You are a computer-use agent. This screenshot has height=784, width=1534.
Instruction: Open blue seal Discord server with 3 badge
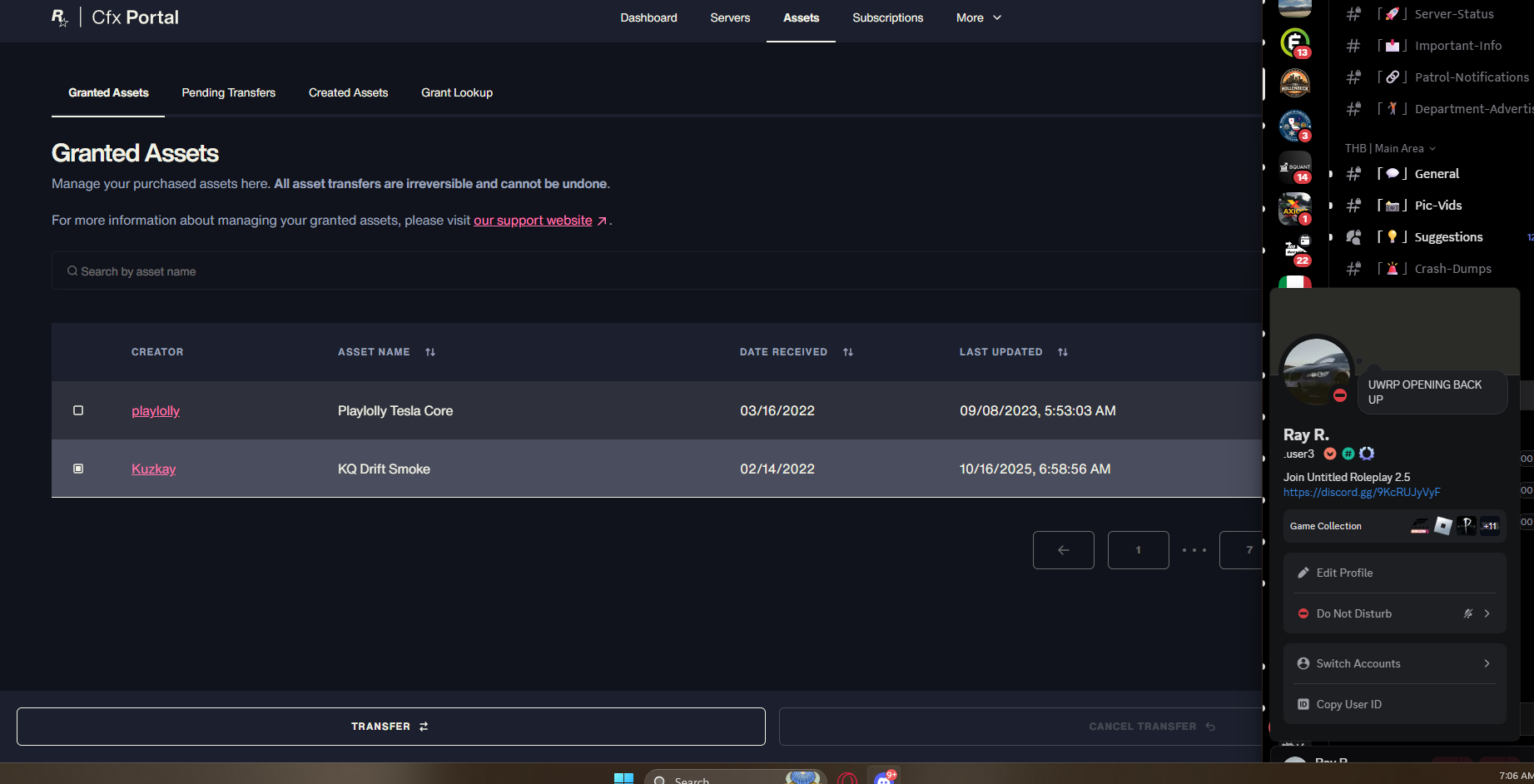(1294, 125)
